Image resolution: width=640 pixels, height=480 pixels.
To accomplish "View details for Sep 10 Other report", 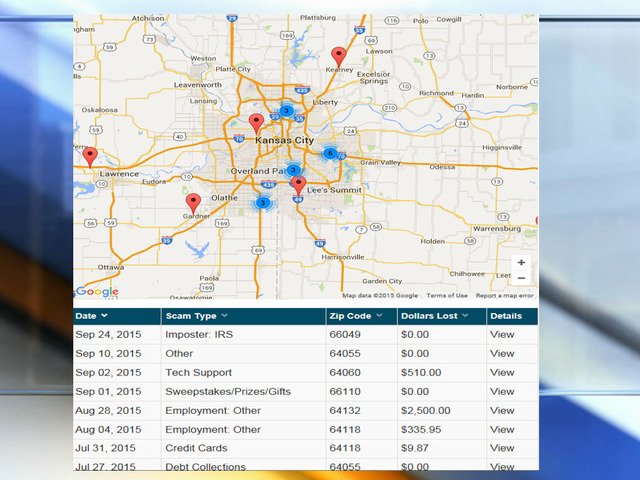I will tap(502, 353).
